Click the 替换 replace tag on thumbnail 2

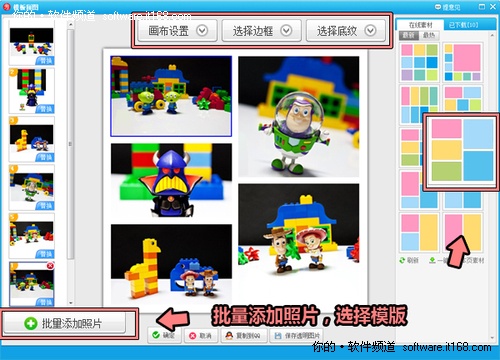coord(46,109)
